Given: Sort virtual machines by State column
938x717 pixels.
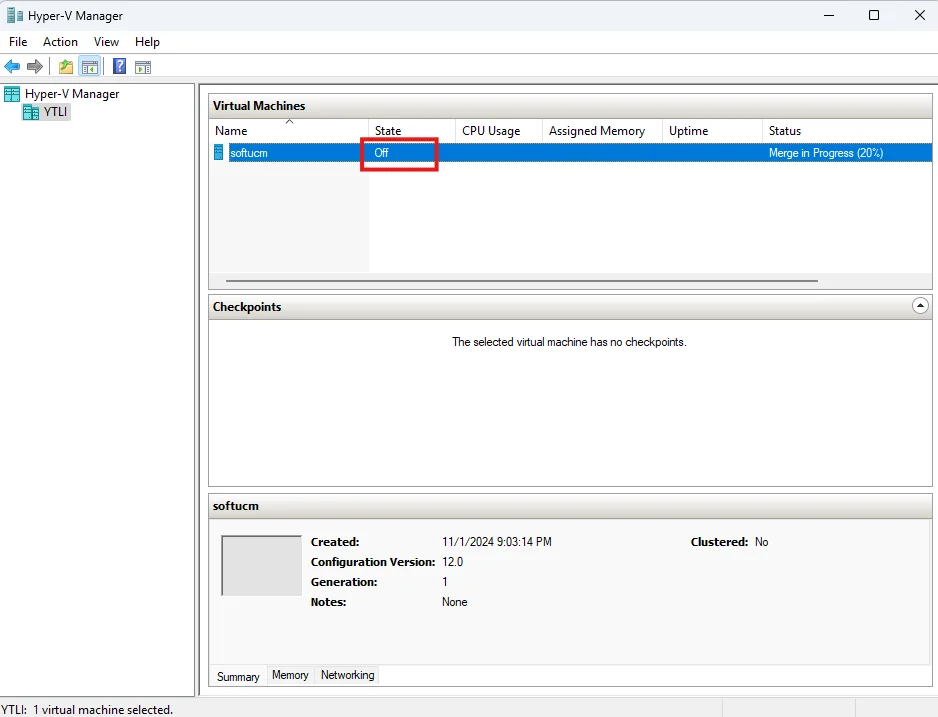Looking at the screenshot, I should pos(412,130).
